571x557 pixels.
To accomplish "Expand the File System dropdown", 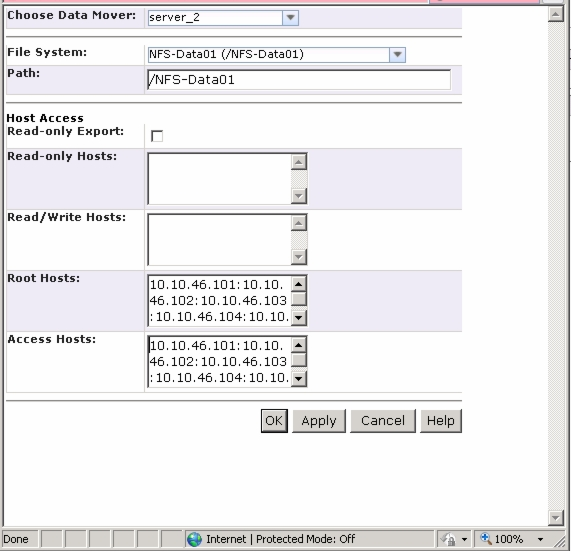I will point(397,55).
